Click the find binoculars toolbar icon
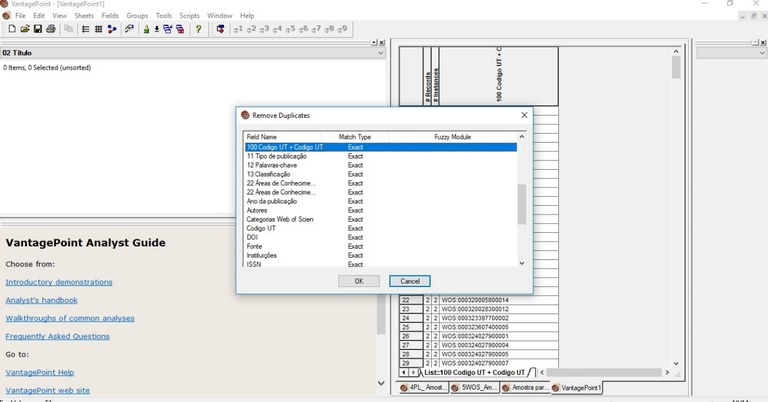The width and height of the screenshot is (768, 402). pos(129,29)
